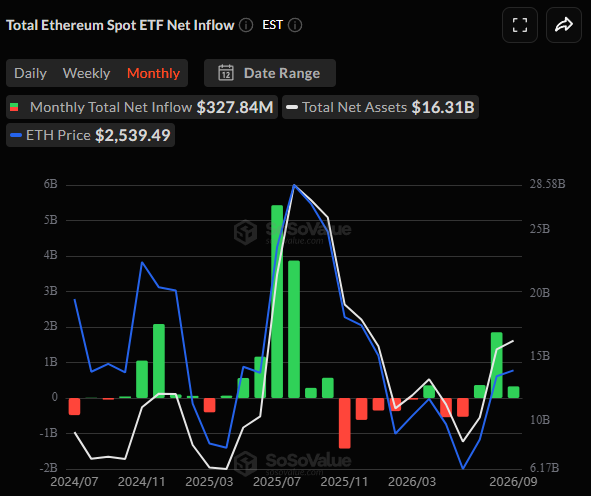Click the 2025/11 axis label
This screenshot has height=496, width=591.
tap(344, 482)
